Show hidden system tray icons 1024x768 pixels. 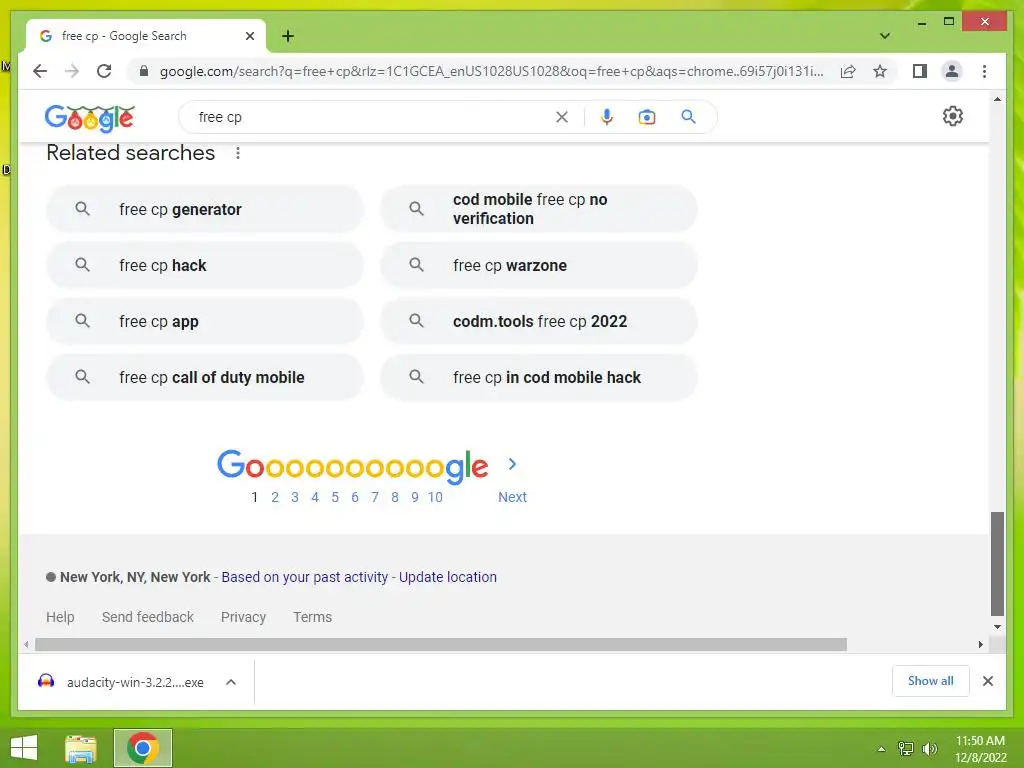[x=881, y=749]
